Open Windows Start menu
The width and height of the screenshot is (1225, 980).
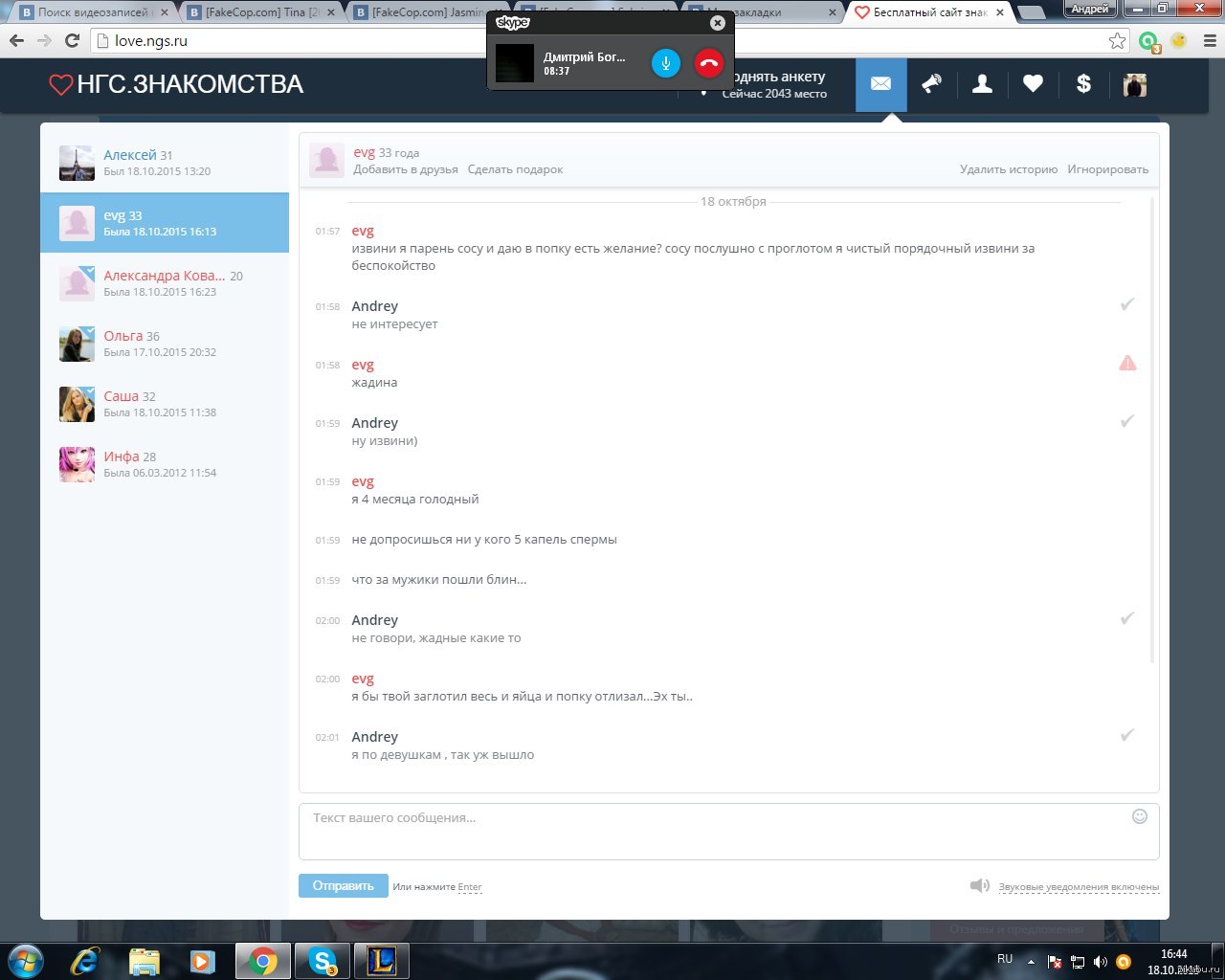pyautogui.click(x=25, y=961)
